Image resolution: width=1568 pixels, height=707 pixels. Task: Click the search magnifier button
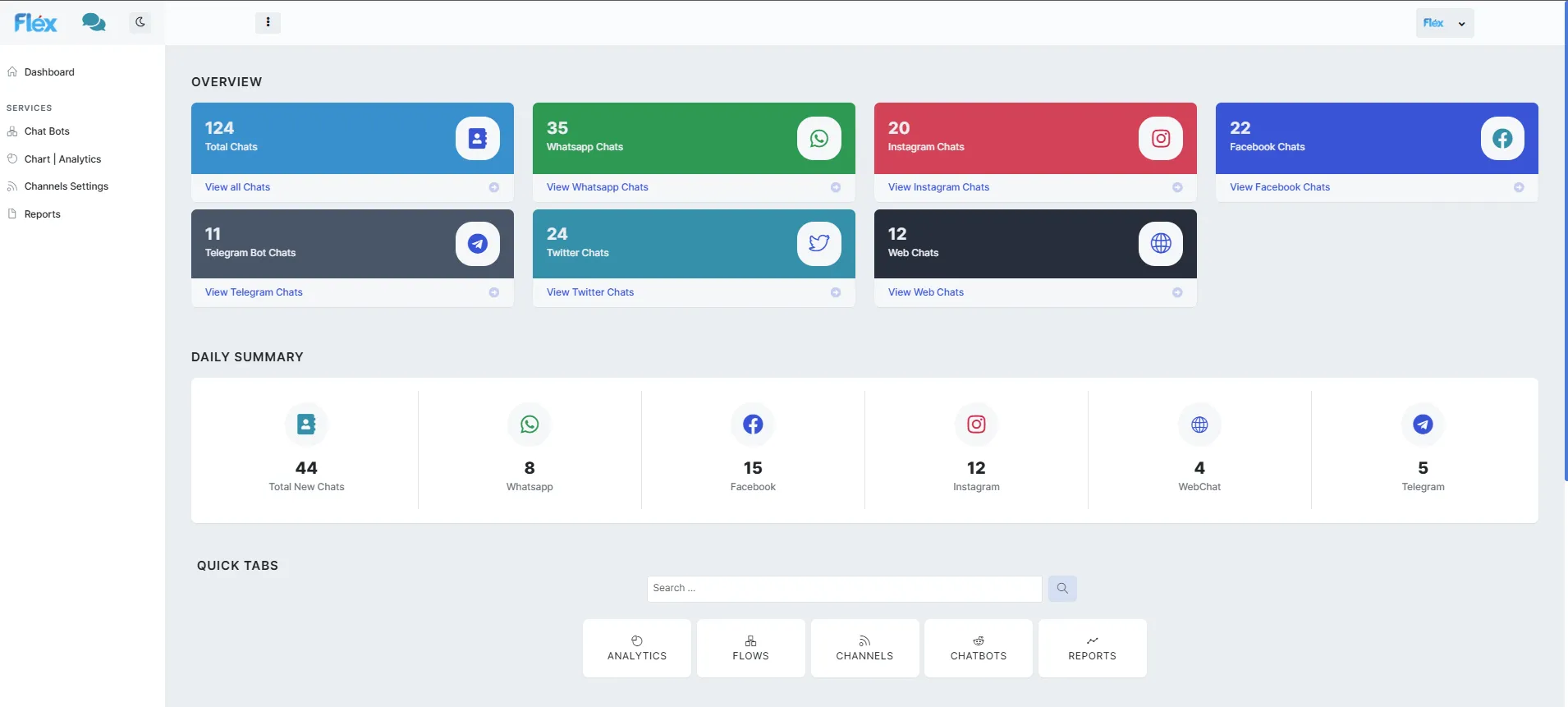click(1062, 589)
